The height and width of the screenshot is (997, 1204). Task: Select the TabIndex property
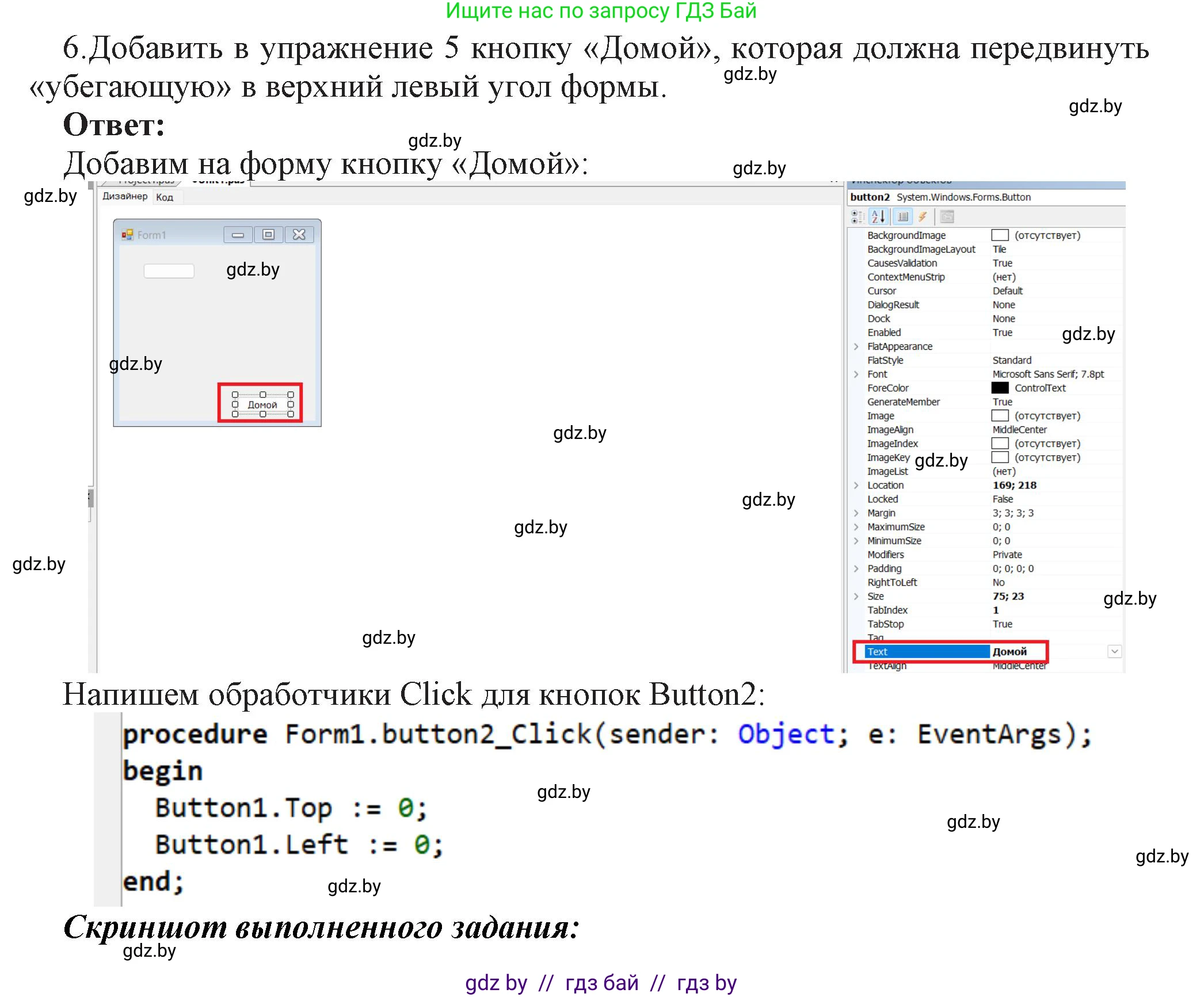pyautogui.click(x=887, y=610)
